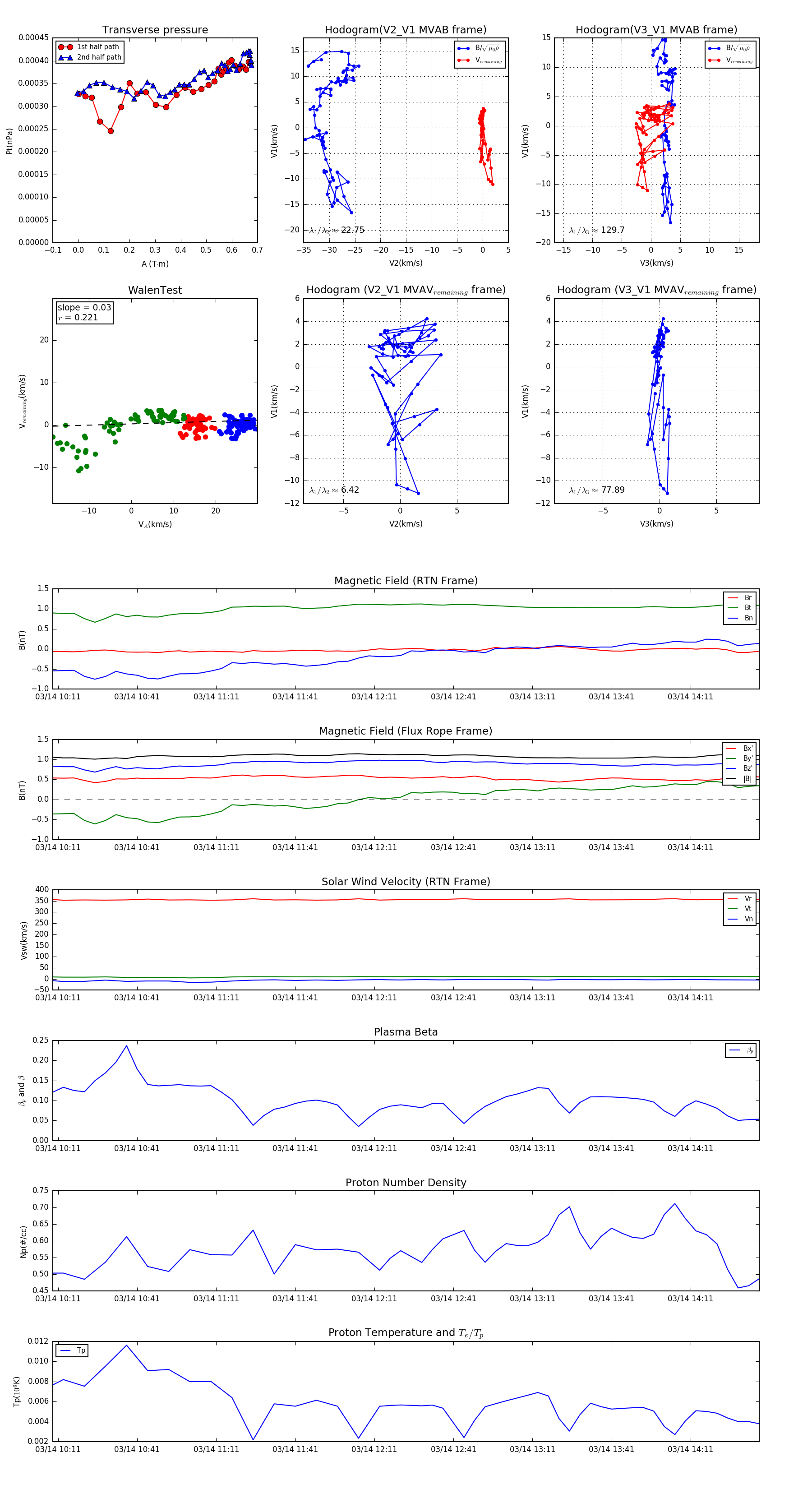The width and height of the screenshot is (812, 1489).
Task: Click the βp legend entry in Plasma Beta
Action: point(742,1051)
